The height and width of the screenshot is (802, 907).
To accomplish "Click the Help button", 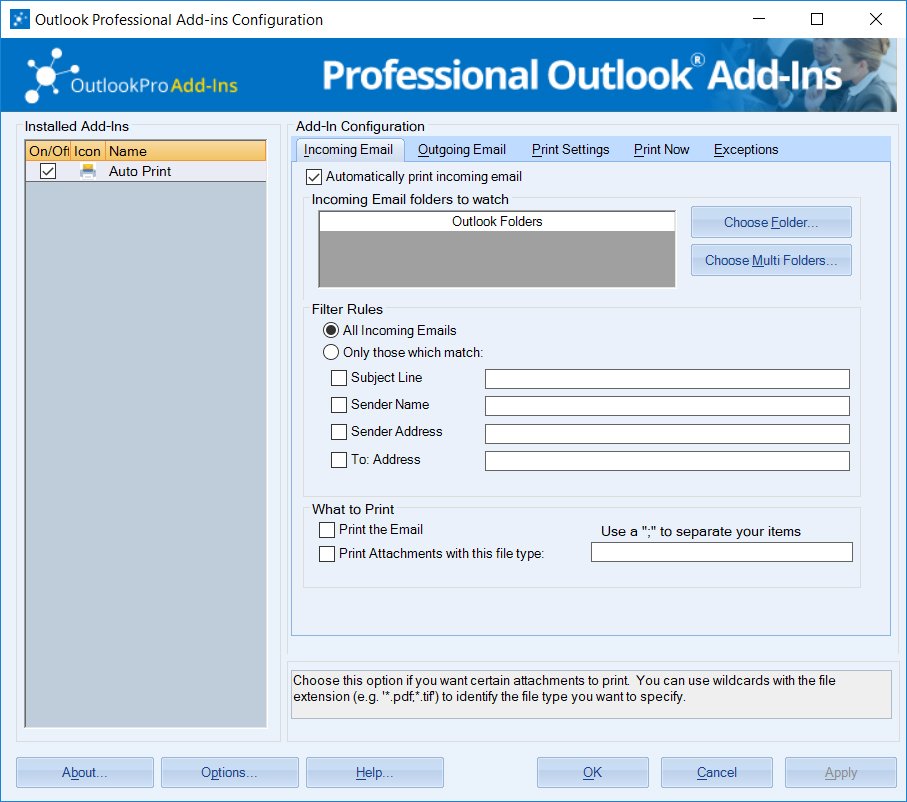I will (x=374, y=772).
